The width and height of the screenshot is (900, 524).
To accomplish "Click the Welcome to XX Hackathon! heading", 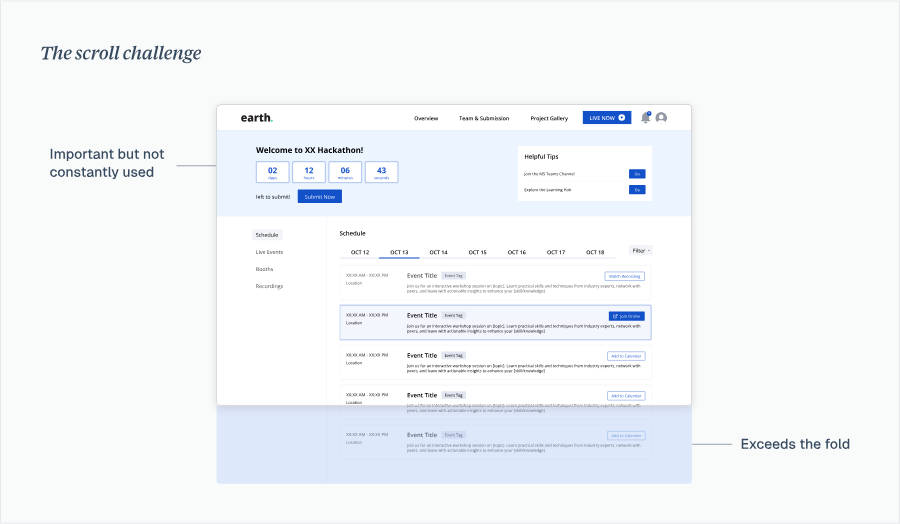I will tap(309, 150).
